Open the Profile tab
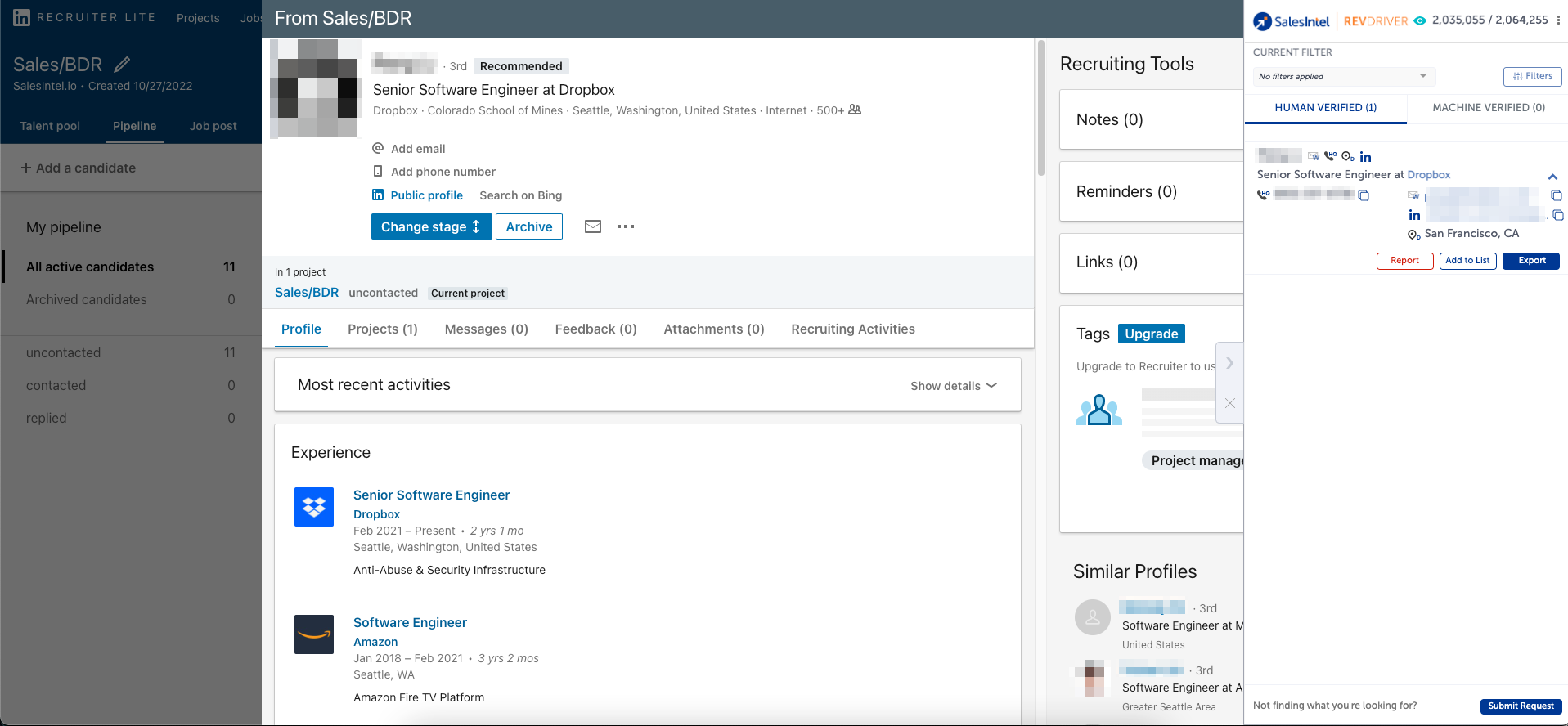 point(301,329)
